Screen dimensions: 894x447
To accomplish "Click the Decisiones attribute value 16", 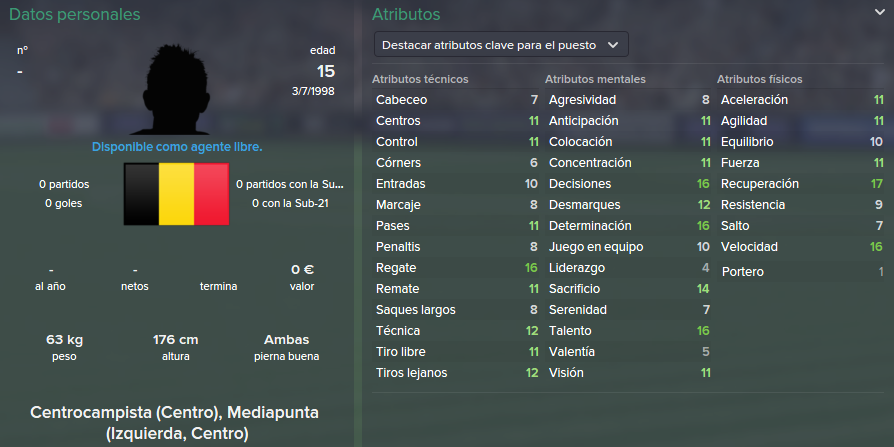I will 703,184.
